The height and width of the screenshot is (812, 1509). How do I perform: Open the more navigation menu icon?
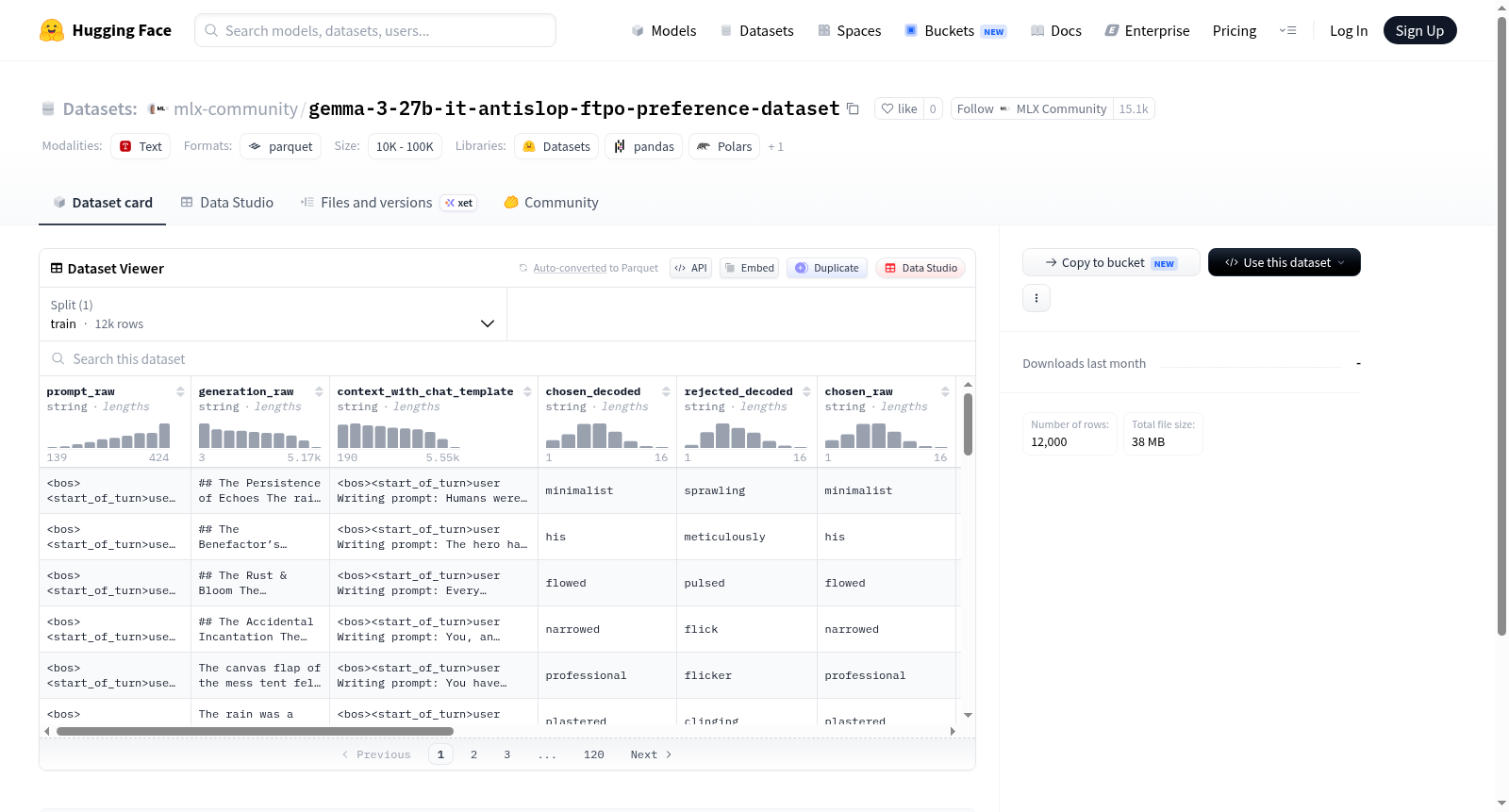coord(1287,30)
